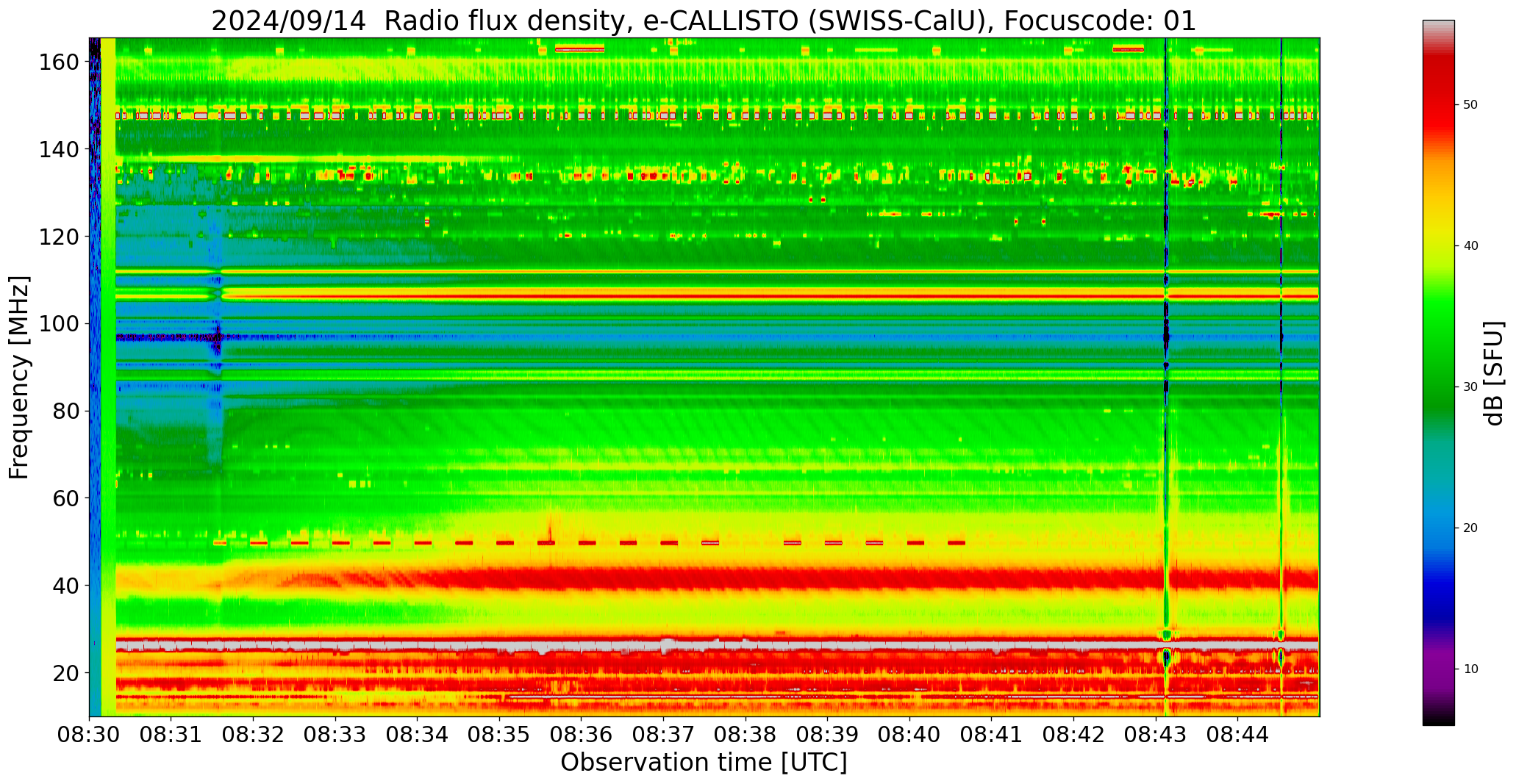Click the grey saturated band near 26 MHz
Screen dimensions: 1516x784
(718, 646)
